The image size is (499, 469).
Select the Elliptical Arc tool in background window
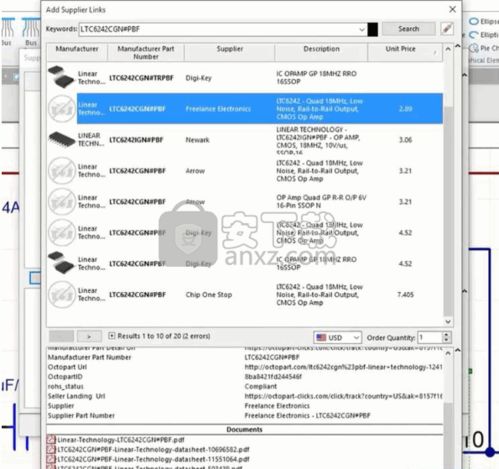pyautogui.click(x=484, y=35)
